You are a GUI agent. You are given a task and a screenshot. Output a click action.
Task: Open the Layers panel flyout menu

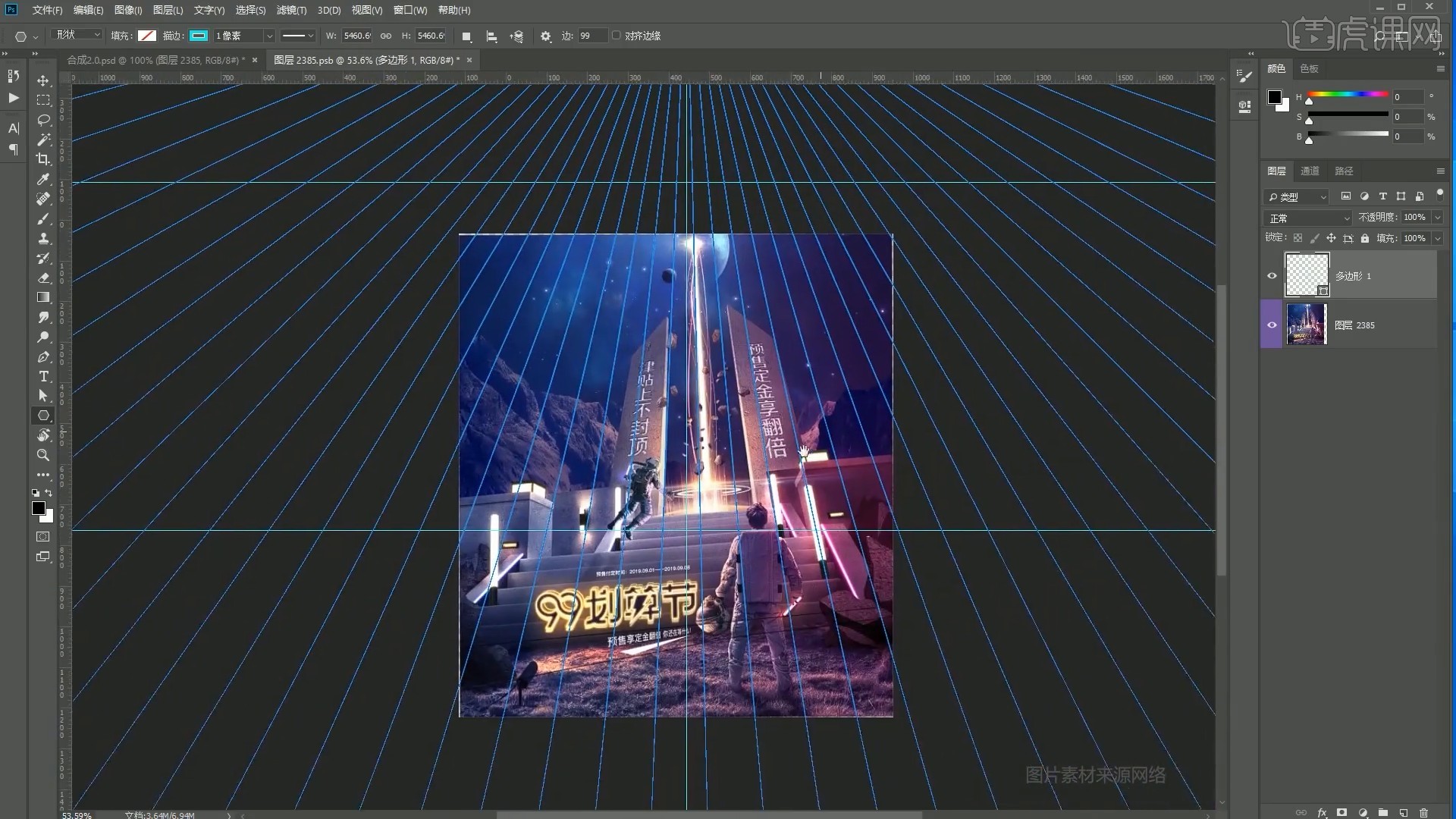(x=1440, y=171)
